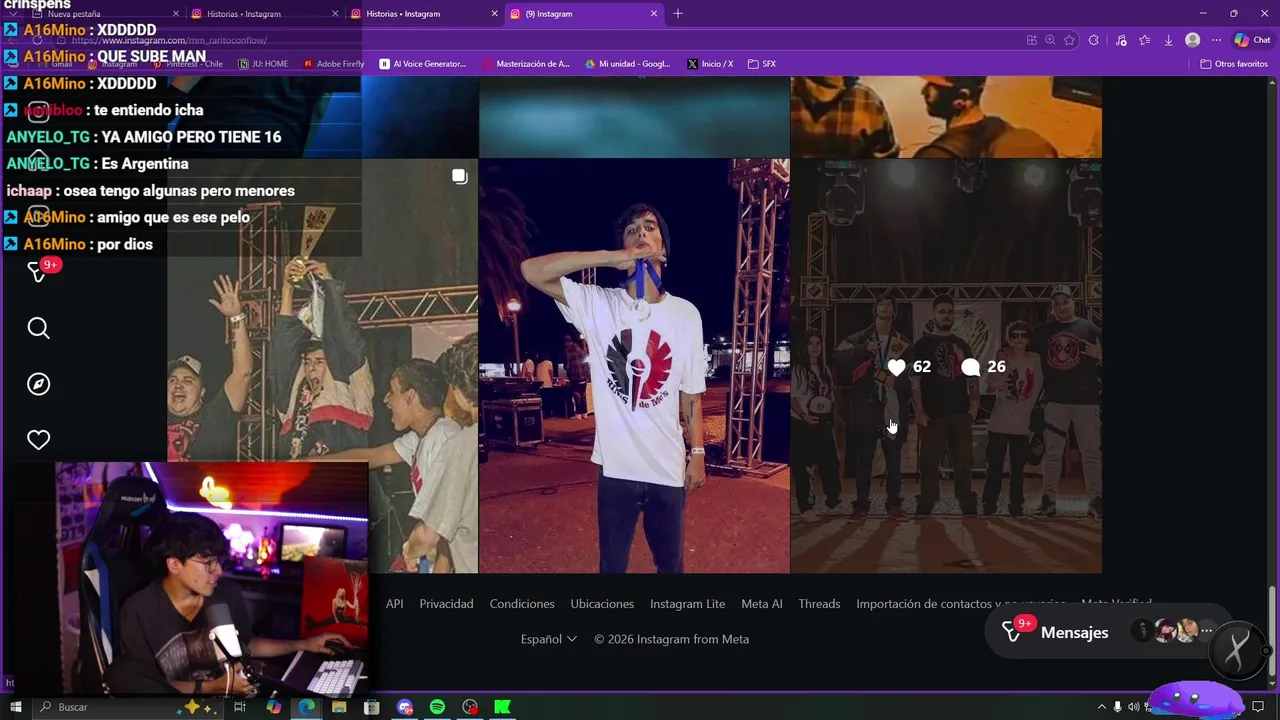Open Spotify on taskbar
The height and width of the screenshot is (720, 1280).
(437, 707)
